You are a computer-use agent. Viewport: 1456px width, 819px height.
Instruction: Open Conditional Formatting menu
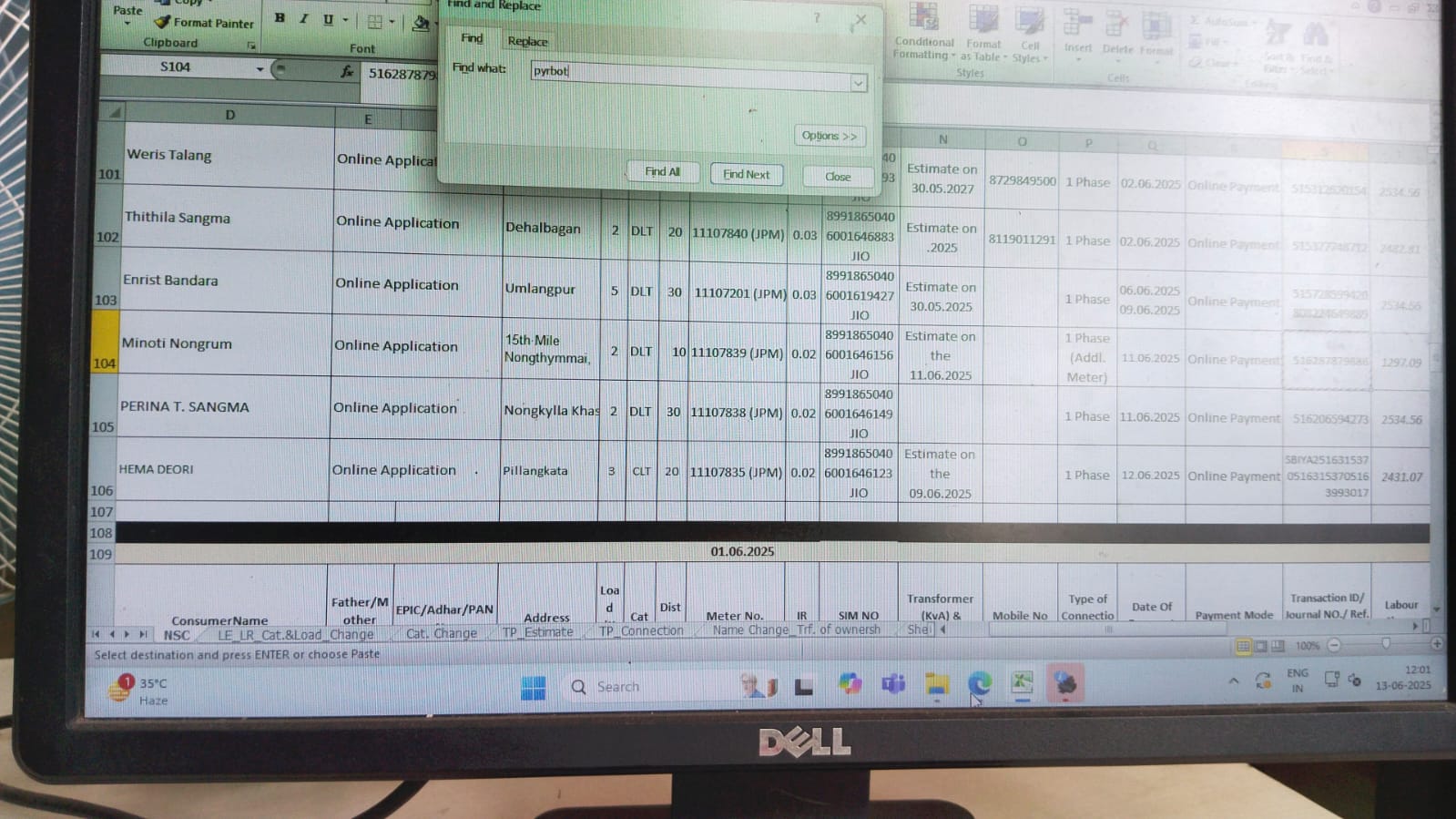click(x=923, y=33)
